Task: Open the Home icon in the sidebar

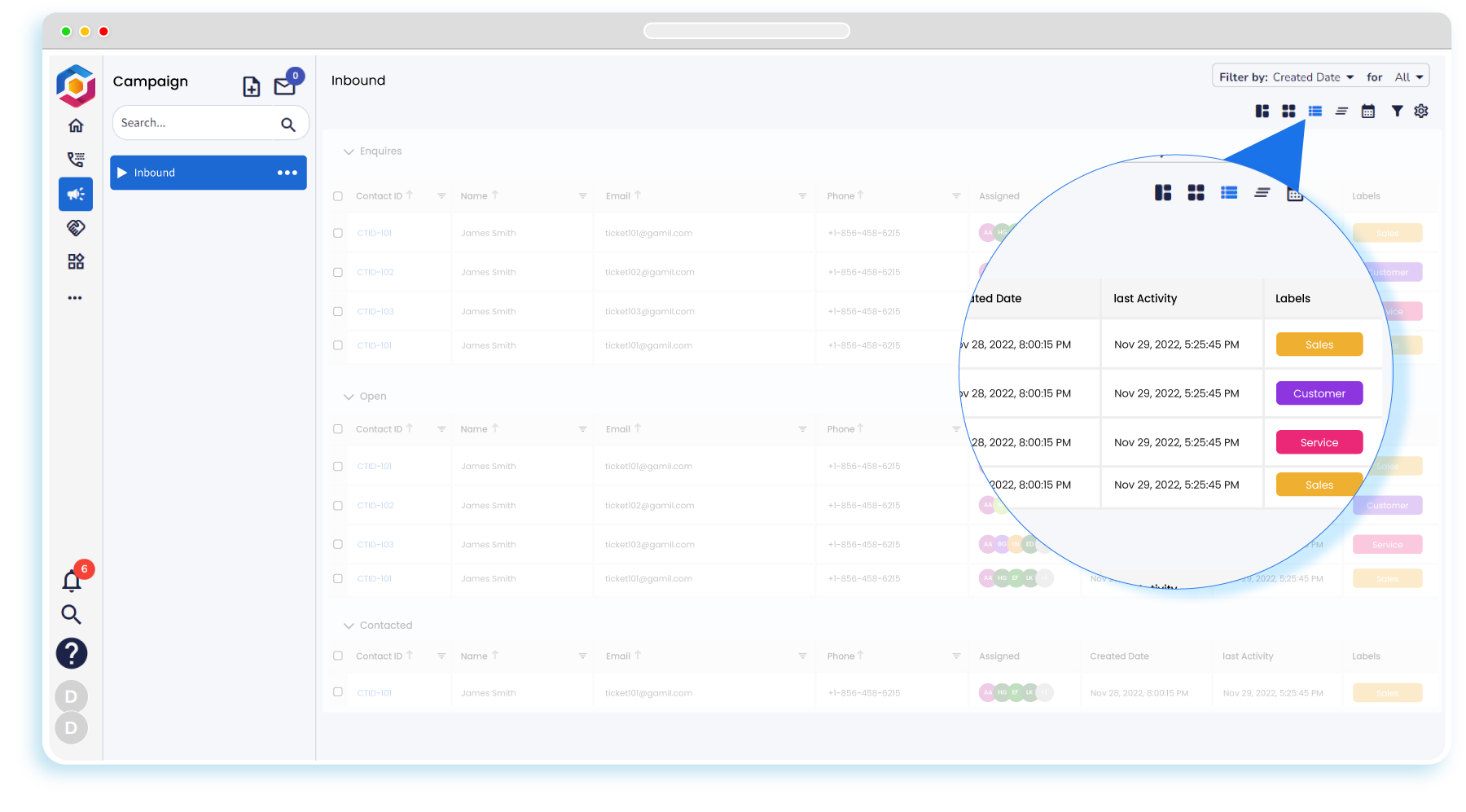Action: pos(76,125)
